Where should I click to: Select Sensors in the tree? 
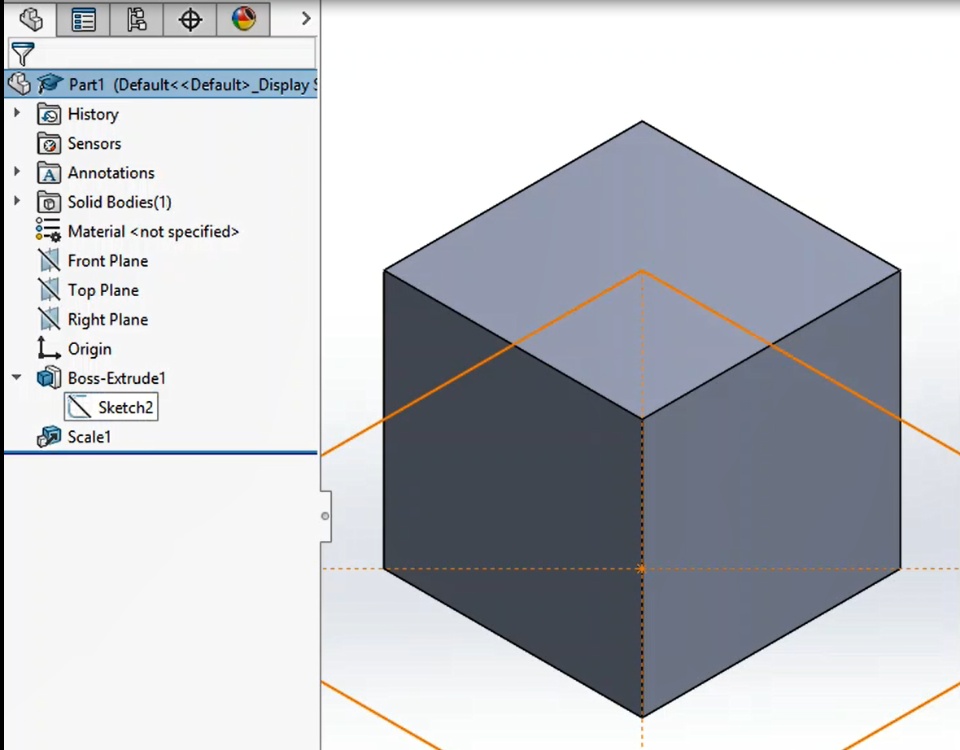[x=94, y=144]
